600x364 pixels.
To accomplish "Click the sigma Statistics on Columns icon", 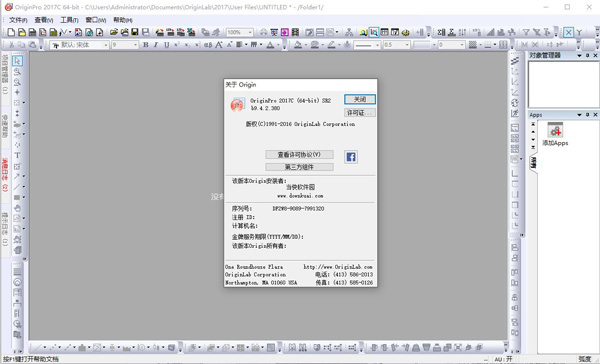I will click(441, 33).
